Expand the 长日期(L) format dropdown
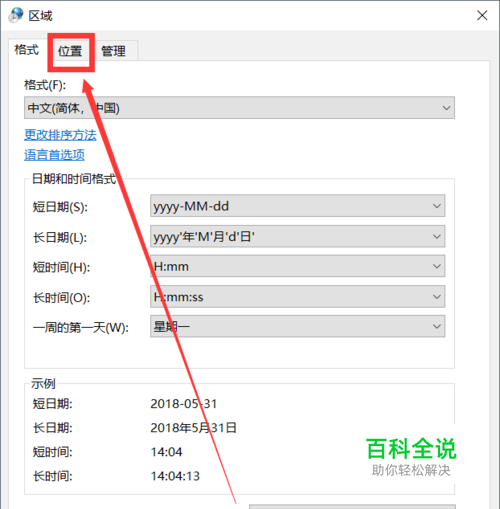The image size is (500, 509). [x=297, y=236]
